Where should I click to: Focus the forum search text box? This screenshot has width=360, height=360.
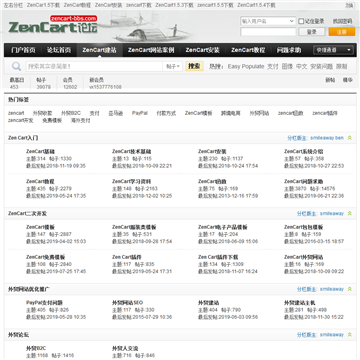click(x=94, y=66)
